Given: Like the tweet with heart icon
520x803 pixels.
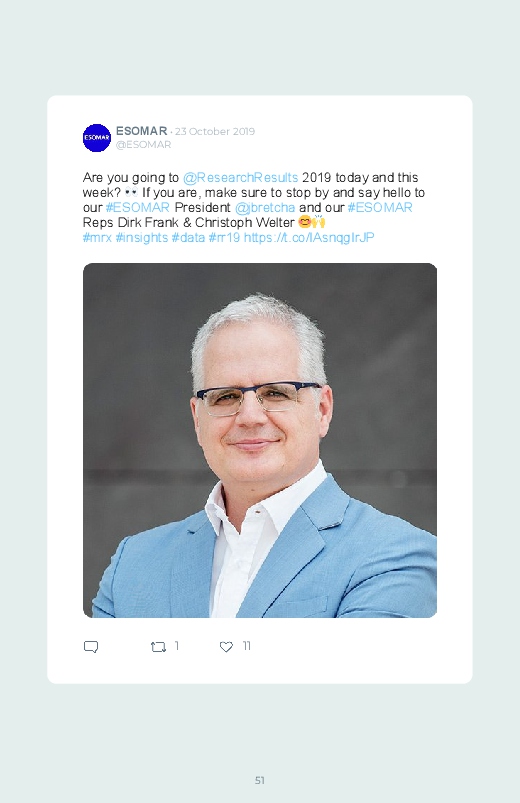Looking at the screenshot, I should (x=226, y=647).
